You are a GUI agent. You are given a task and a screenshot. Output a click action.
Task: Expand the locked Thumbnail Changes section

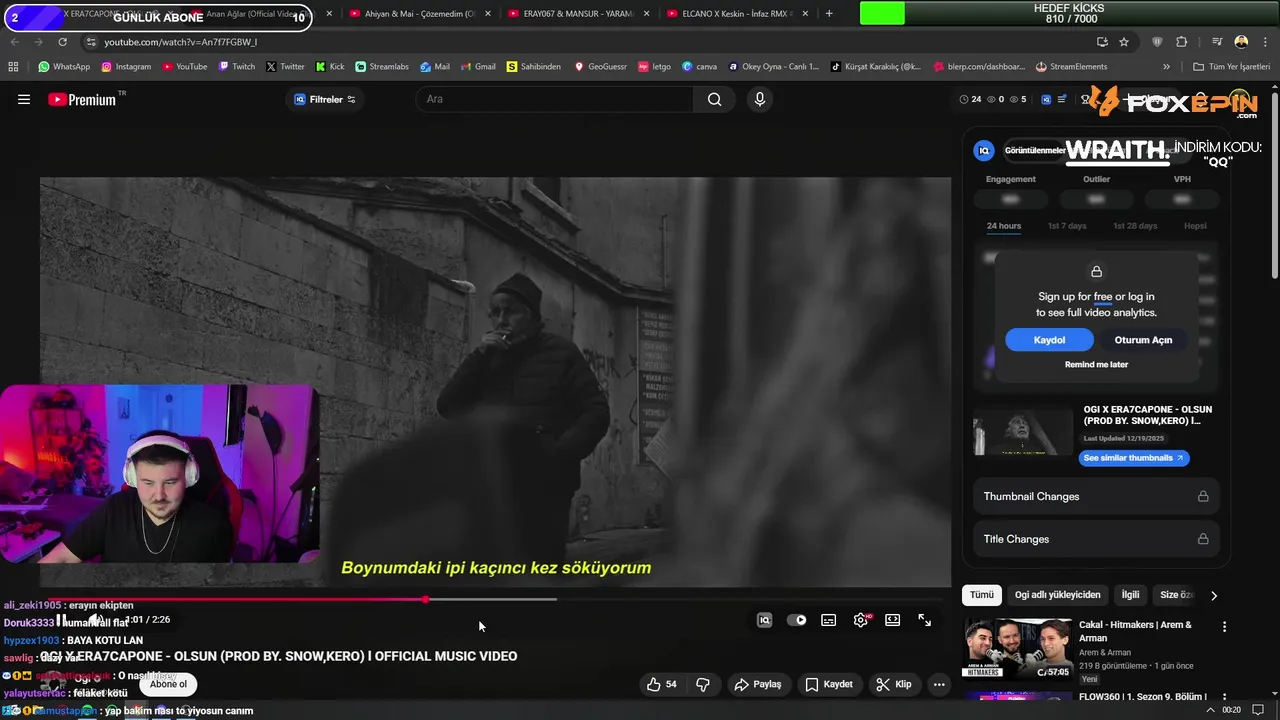(x=1096, y=496)
